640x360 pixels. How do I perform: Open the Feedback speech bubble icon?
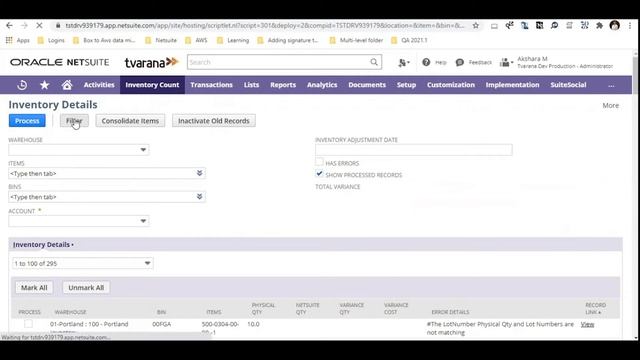click(x=460, y=62)
